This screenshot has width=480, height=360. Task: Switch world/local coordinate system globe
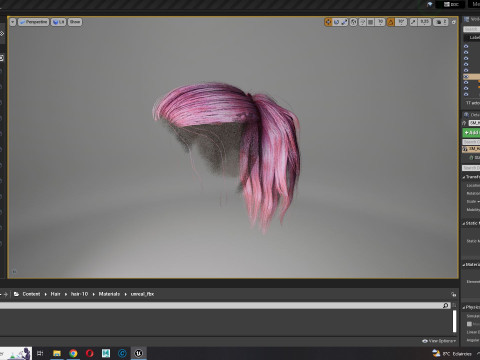pyautogui.click(x=354, y=22)
